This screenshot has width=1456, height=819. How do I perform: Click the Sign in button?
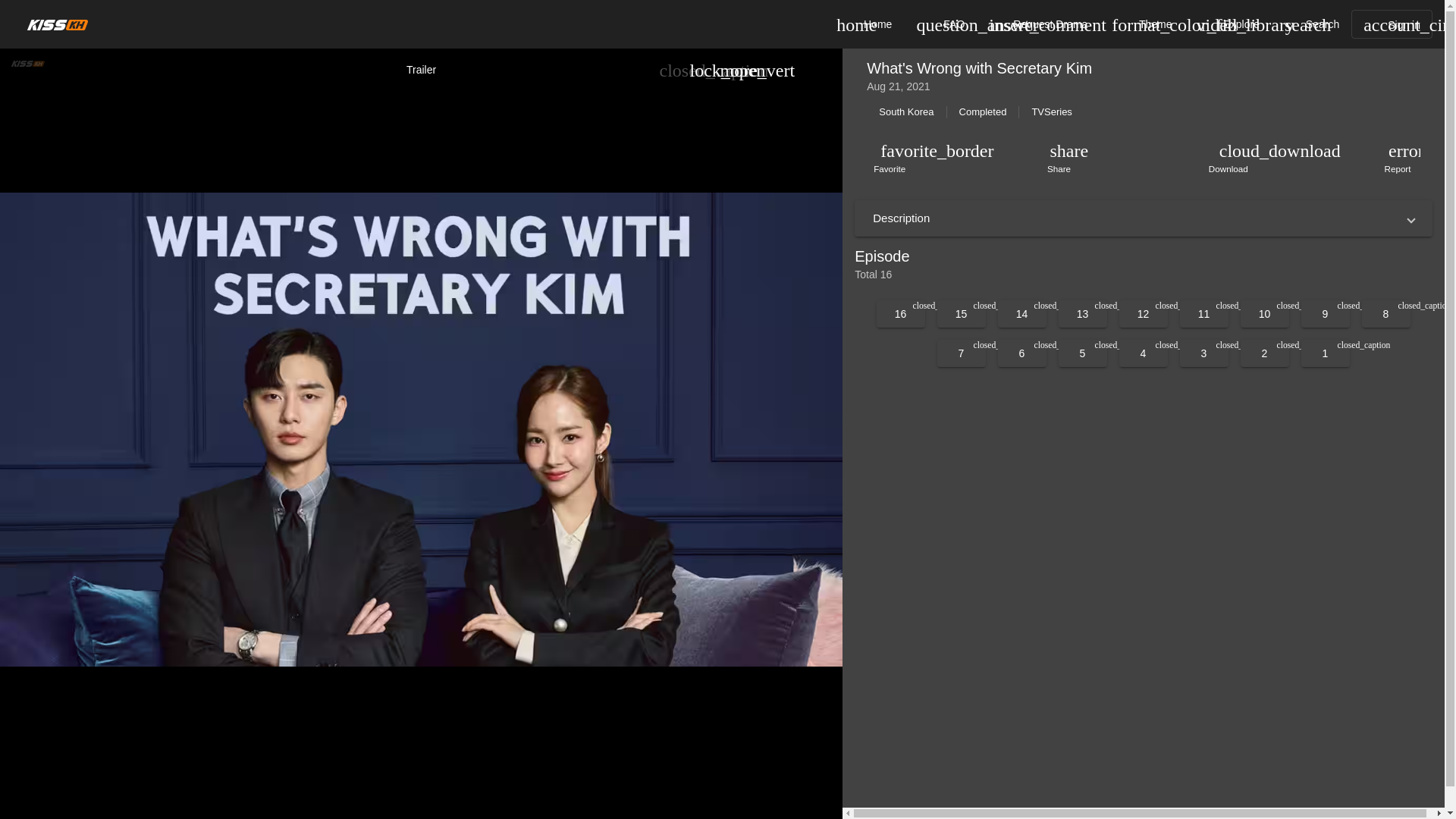pos(1392,24)
